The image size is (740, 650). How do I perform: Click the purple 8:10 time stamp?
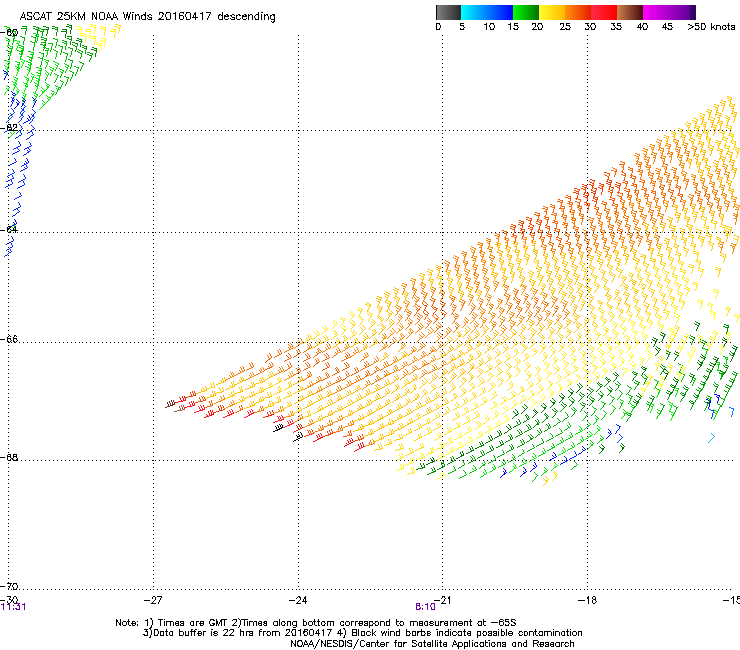[425, 607]
